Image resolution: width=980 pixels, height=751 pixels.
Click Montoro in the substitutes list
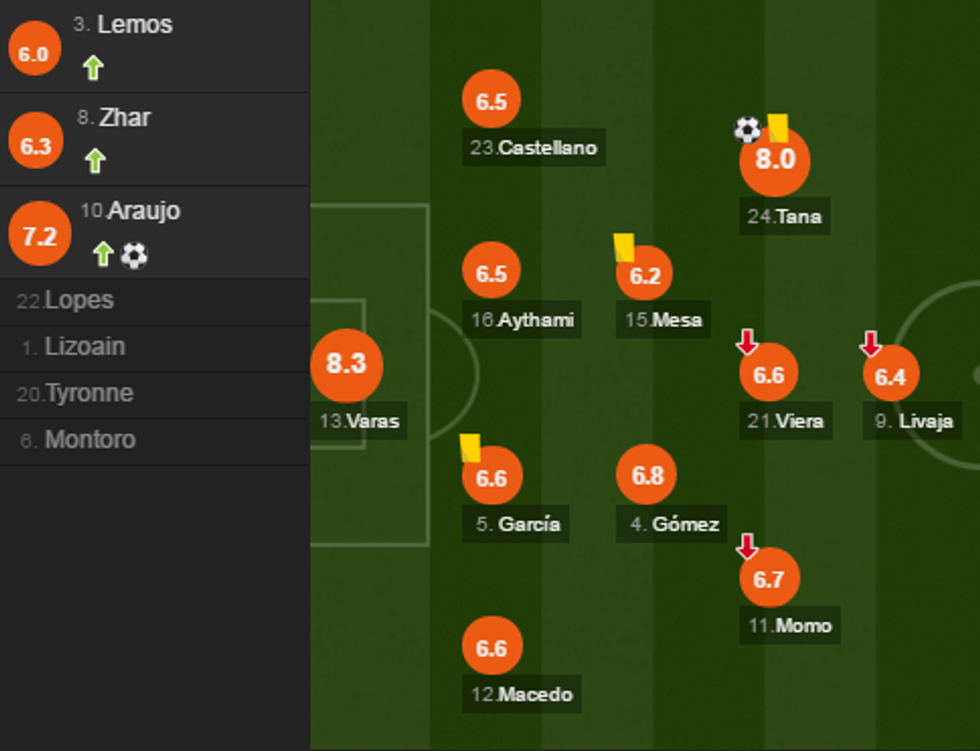point(89,440)
